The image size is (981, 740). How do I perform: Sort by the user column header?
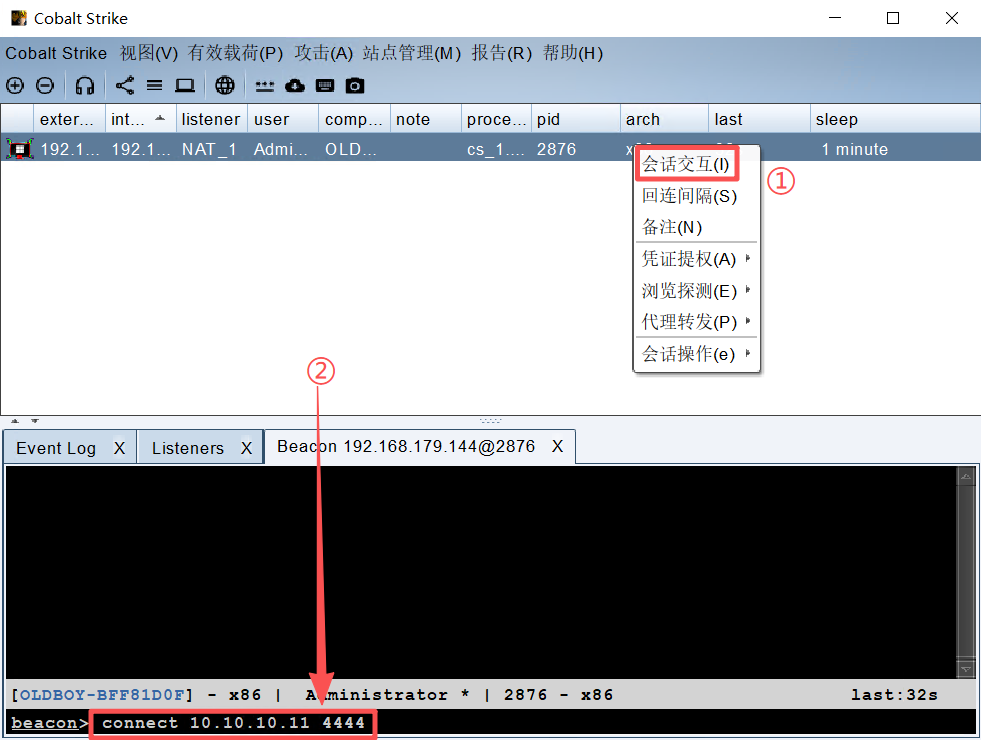283,119
